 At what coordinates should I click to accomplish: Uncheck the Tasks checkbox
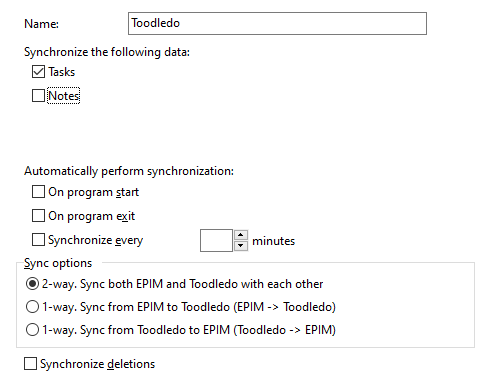38,72
